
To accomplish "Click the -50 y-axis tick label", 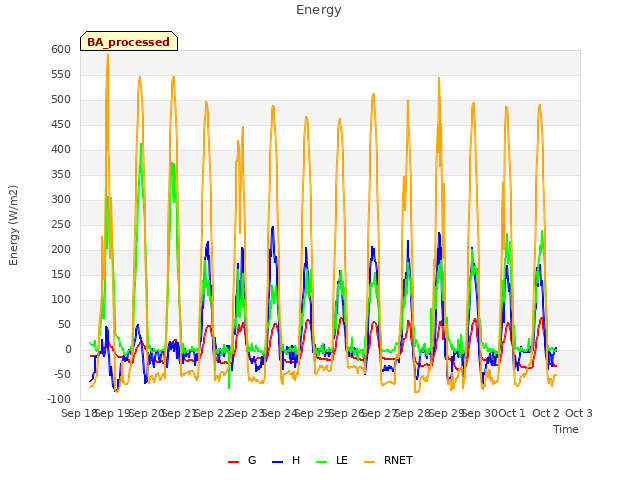I will (62, 374).
